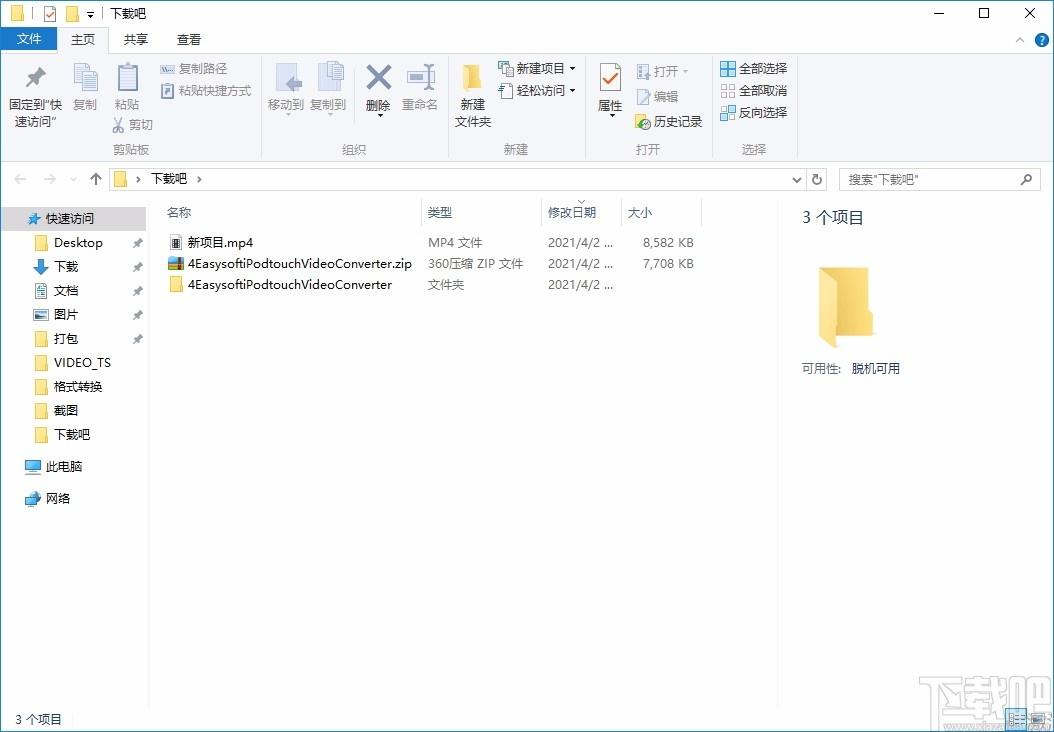Open 格式转换 folder in sidebar
This screenshot has height=732, width=1054.
78,387
